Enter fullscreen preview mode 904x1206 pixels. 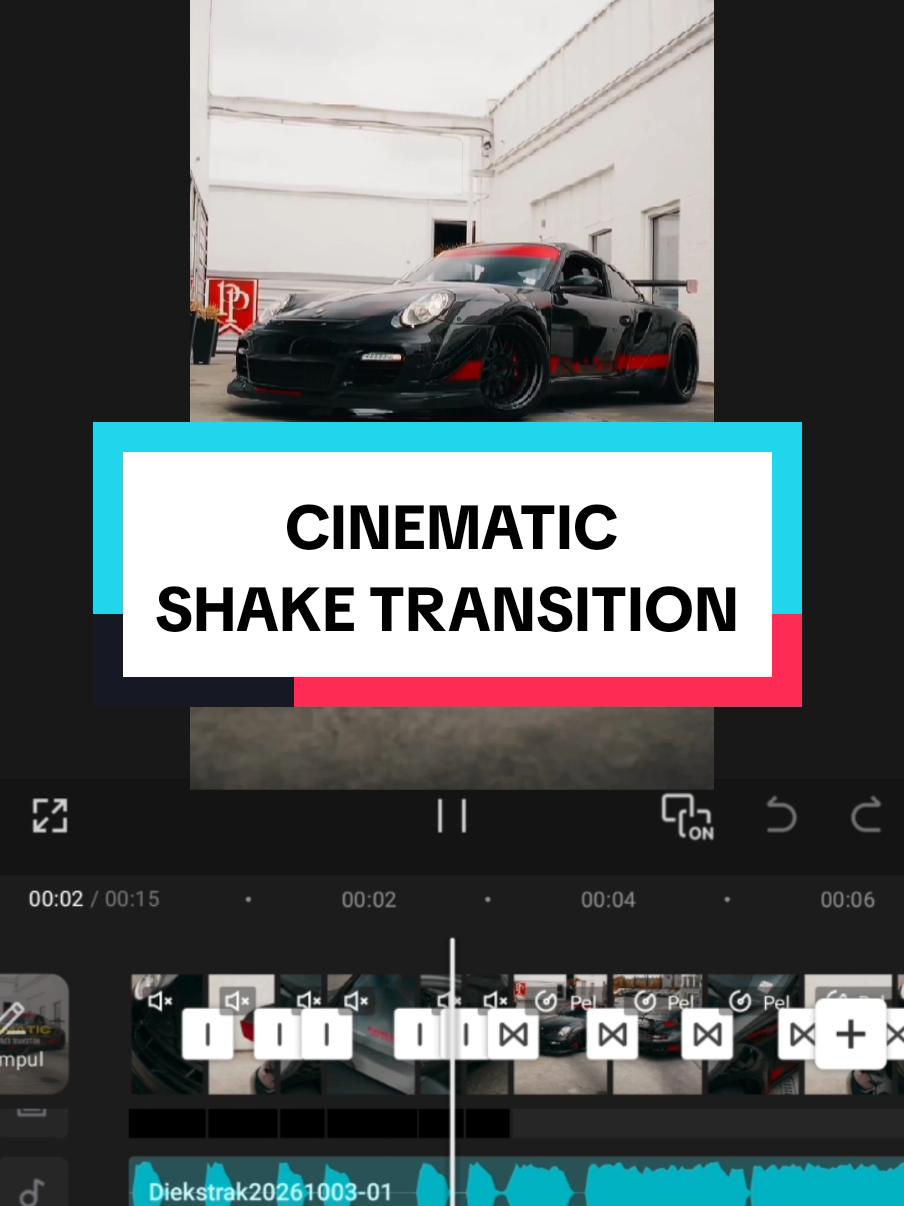50,816
